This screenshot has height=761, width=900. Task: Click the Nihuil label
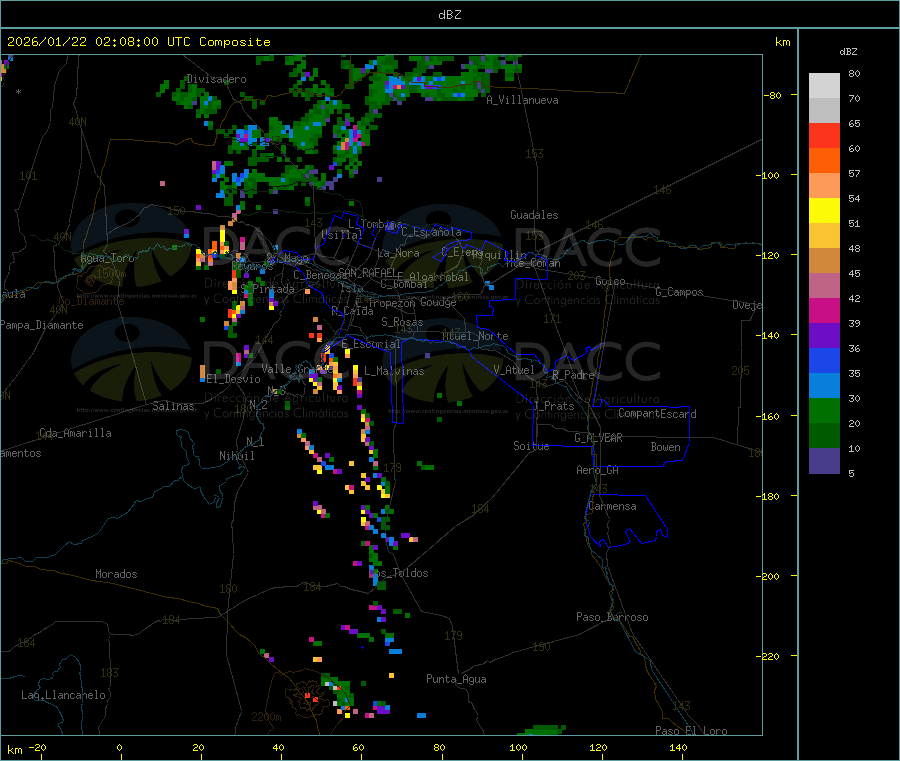[x=236, y=456]
